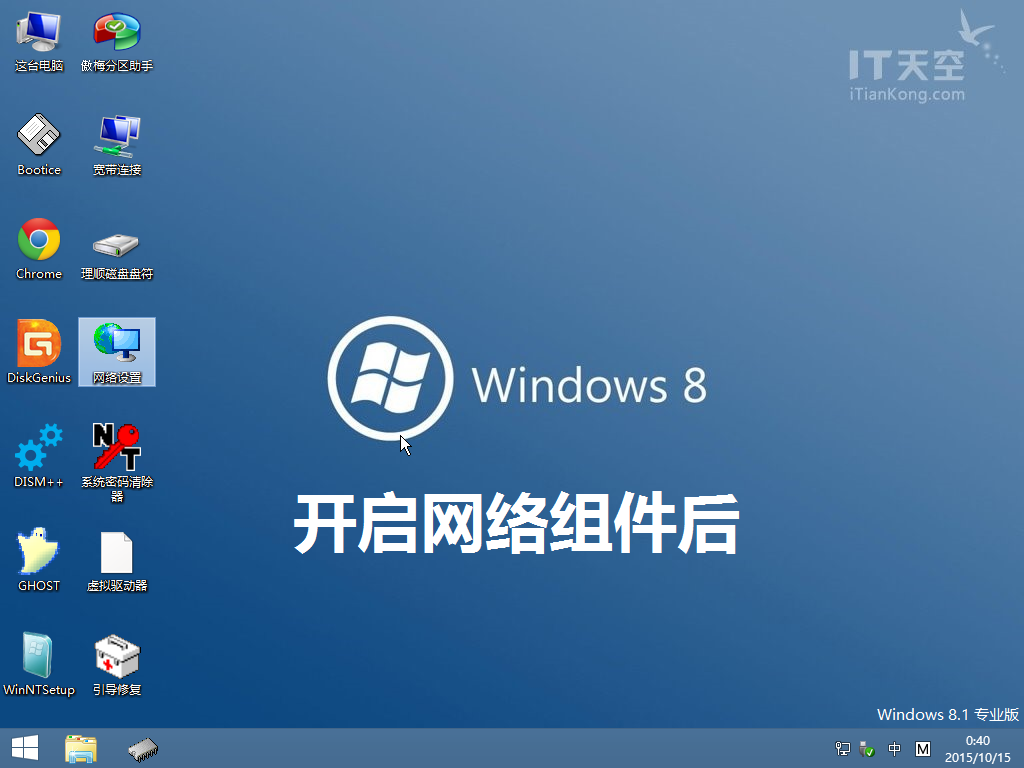Select 宽带连接 broadband connection icon
1024x768 pixels.
tap(117, 136)
